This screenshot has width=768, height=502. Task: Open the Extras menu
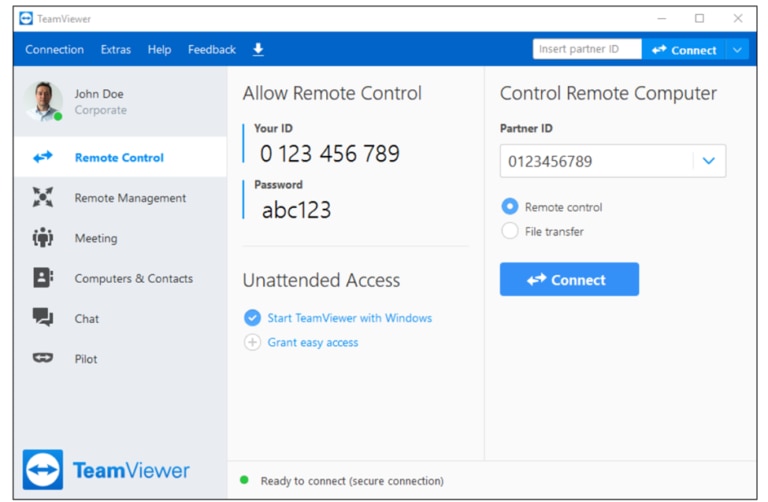pos(116,49)
